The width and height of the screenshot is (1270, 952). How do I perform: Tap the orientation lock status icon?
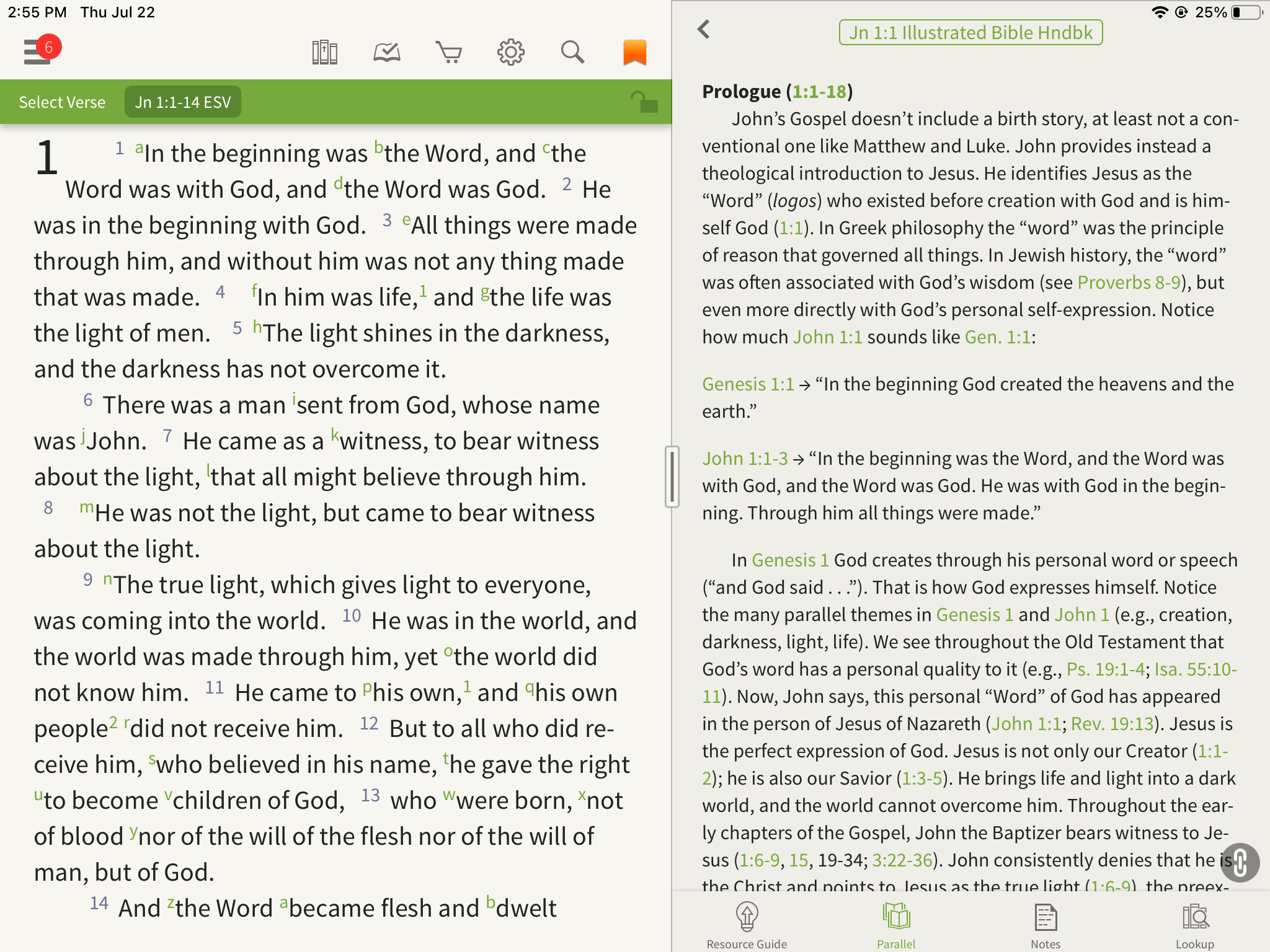[1182, 12]
